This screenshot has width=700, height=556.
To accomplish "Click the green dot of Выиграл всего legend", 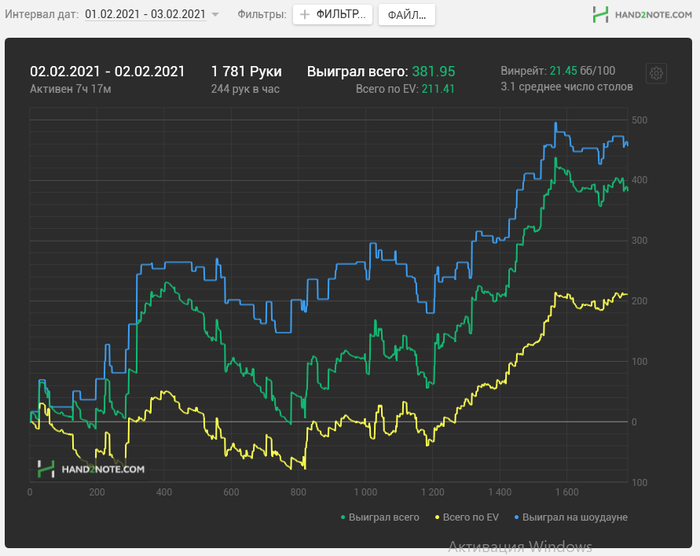I will click(343, 518).
